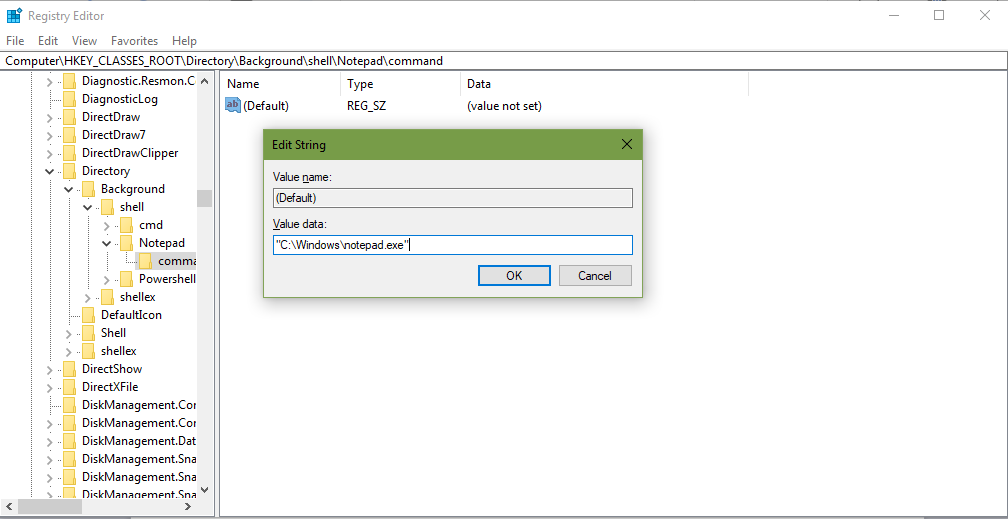This screenshot has width=1008, height=519.
Task: Click the DirectXFile folder icon
Action: click(x=70, y=387)
